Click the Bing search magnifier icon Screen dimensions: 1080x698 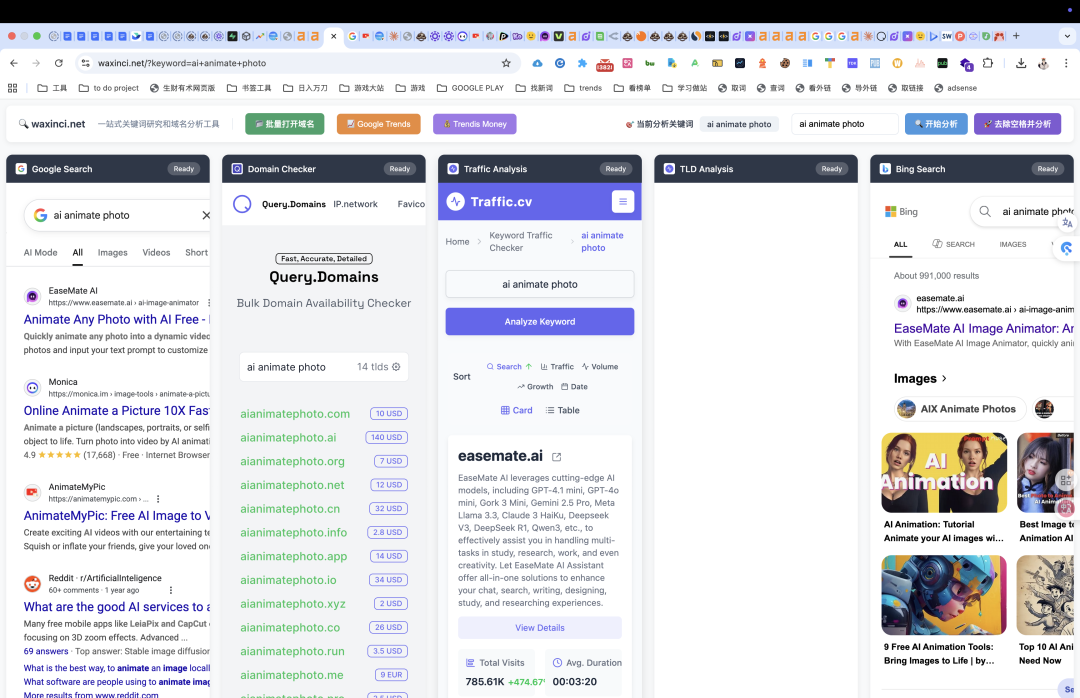985,212
